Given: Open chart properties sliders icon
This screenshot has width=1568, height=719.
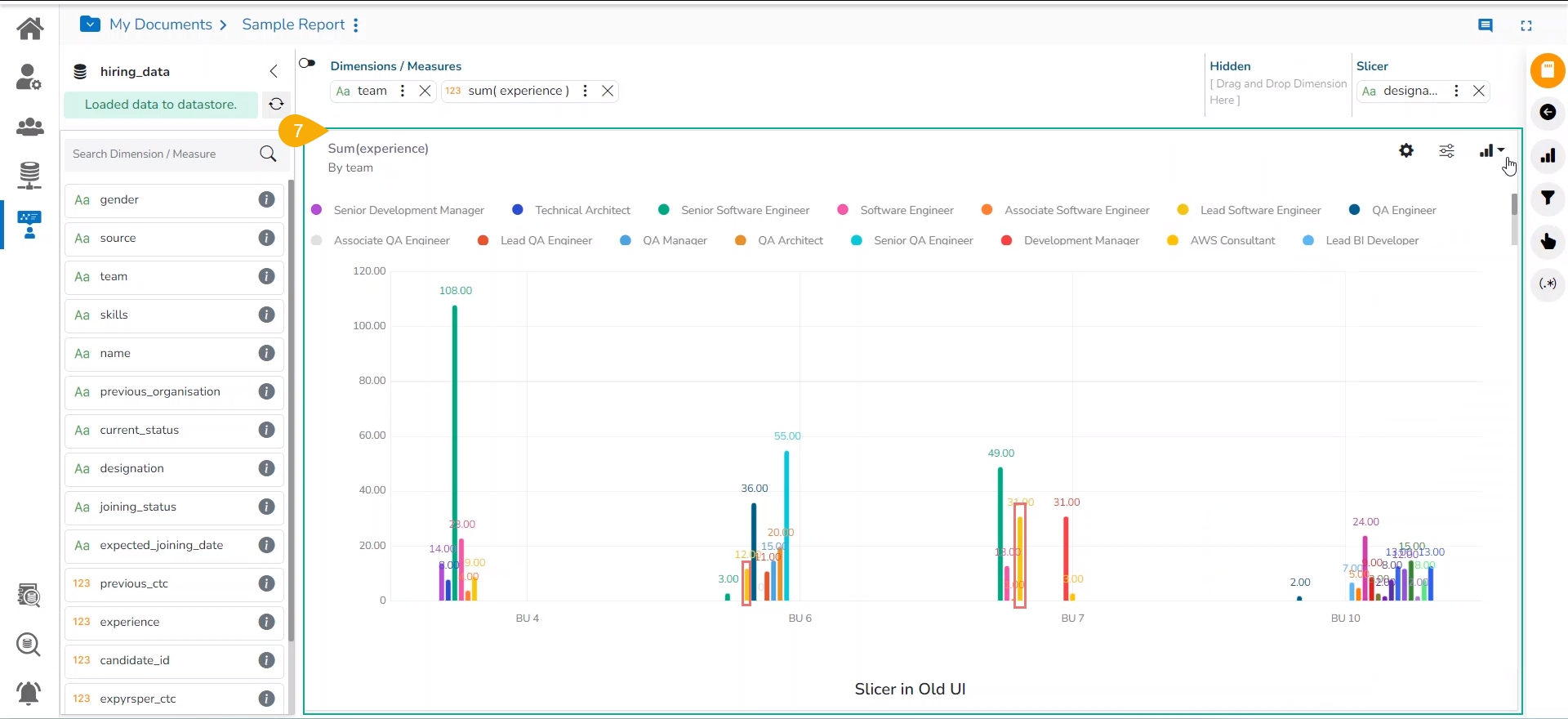Looking at the screenshot, I should (1446, 151).
